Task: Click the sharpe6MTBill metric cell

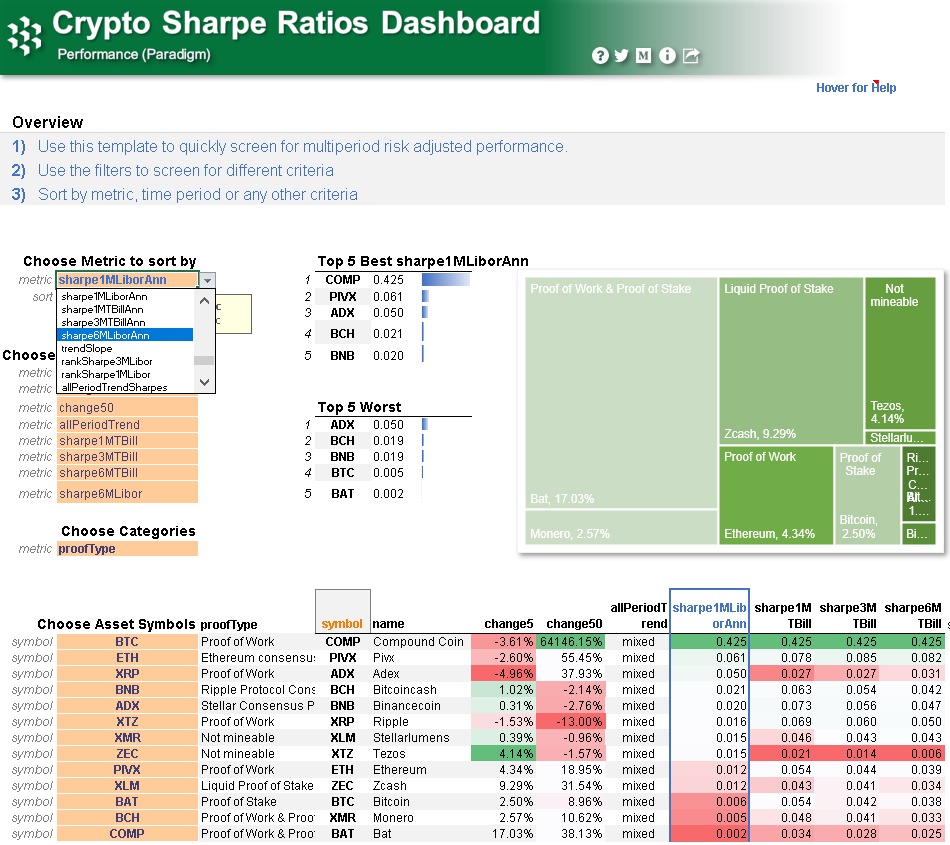Action: point(127,472)
